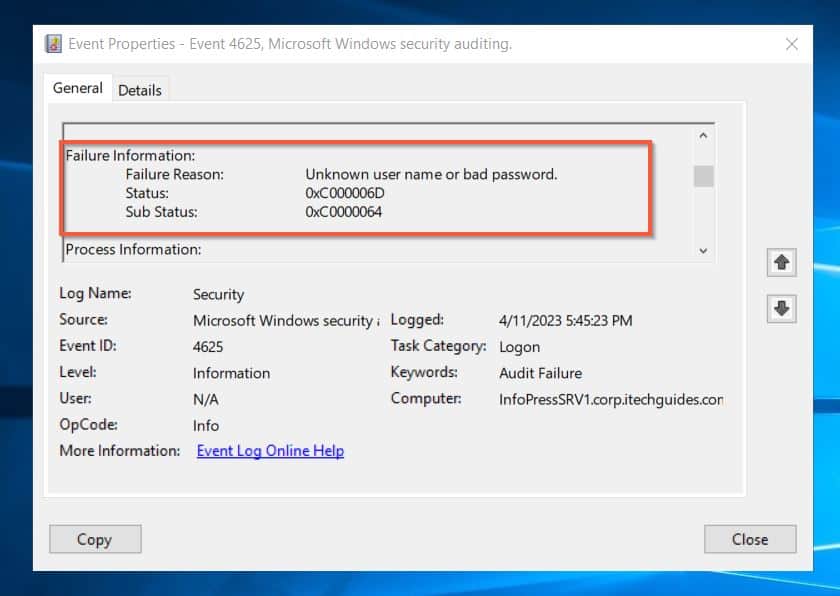The height and width of the screenshot is (596, 840).
Task: Click the scroll-up chevron of the event description box
Action: click(x=702, y=135)
